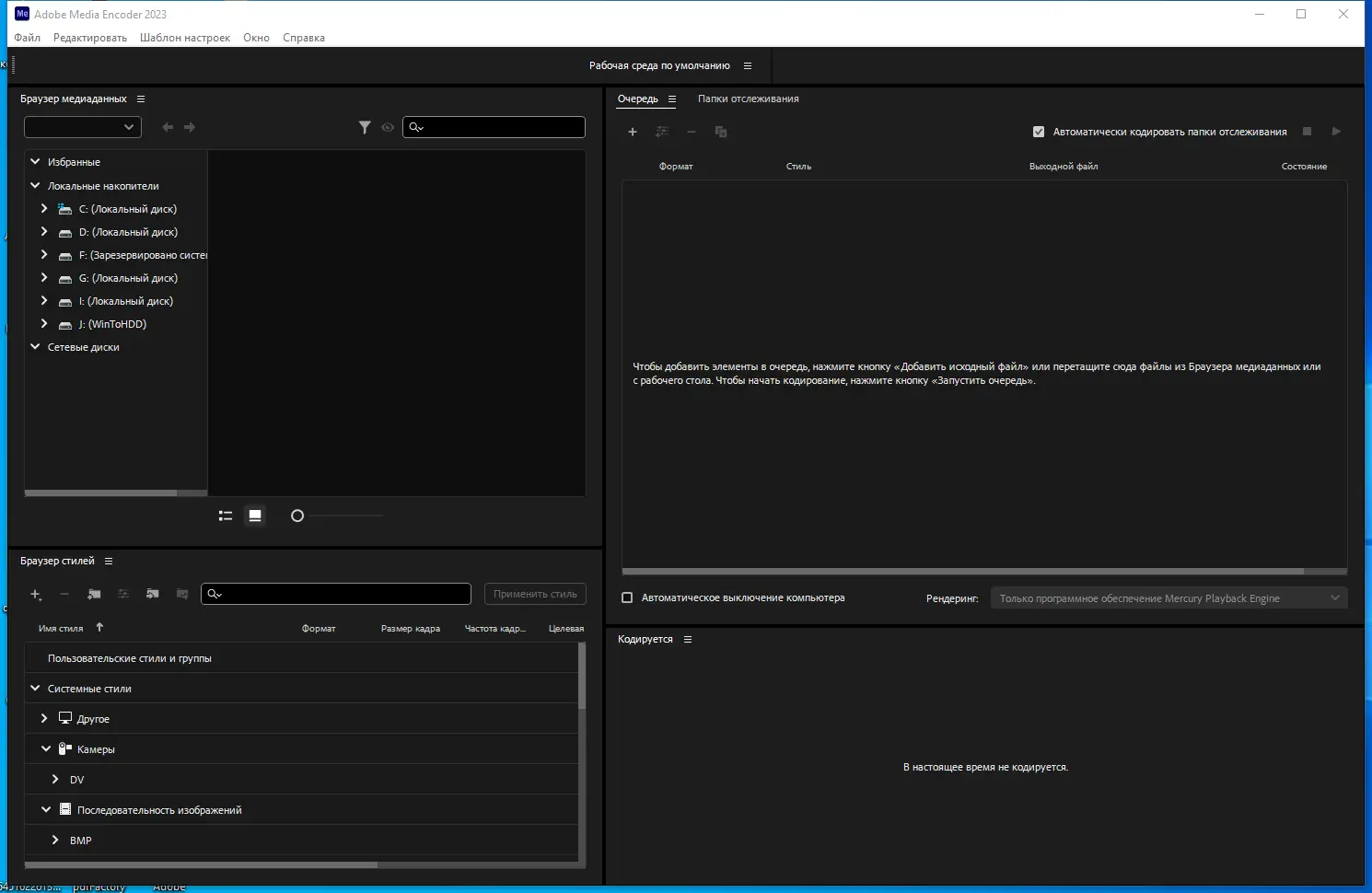Open the Файл menu
This screenshot has width=1372, height=893.
[28, 38]
